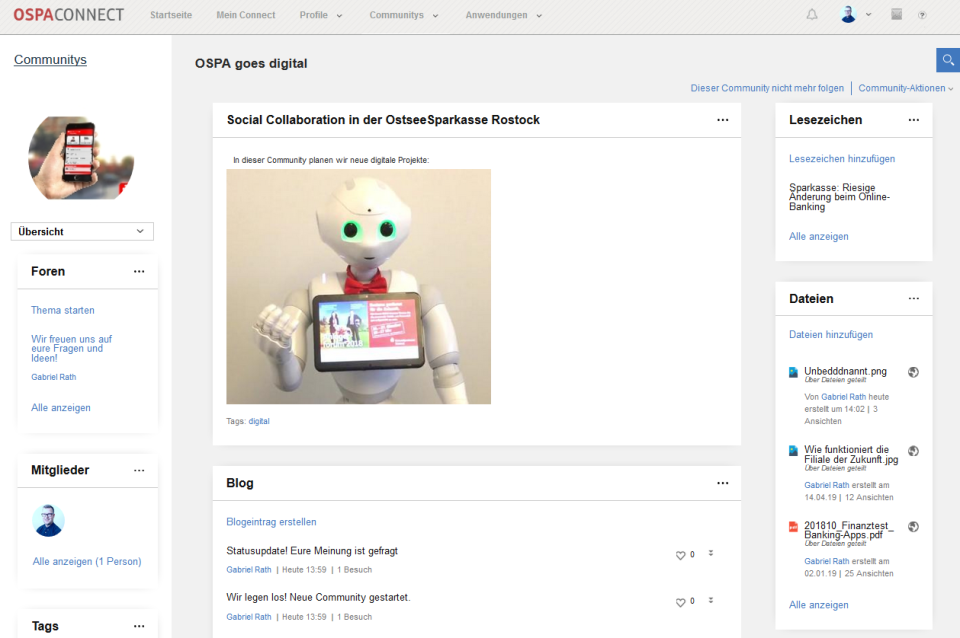
Task: Open the help question mark icon
Action: tap(922, 15)
